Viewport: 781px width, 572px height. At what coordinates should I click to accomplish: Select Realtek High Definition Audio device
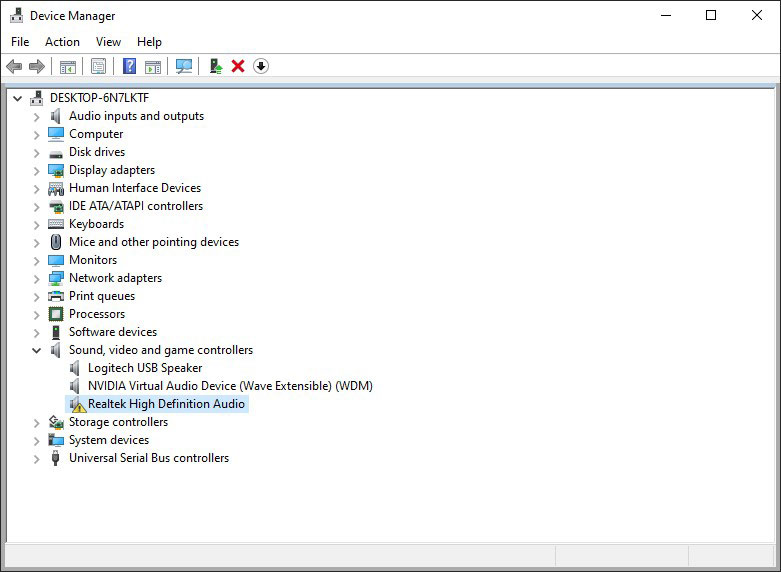point(166,404)
